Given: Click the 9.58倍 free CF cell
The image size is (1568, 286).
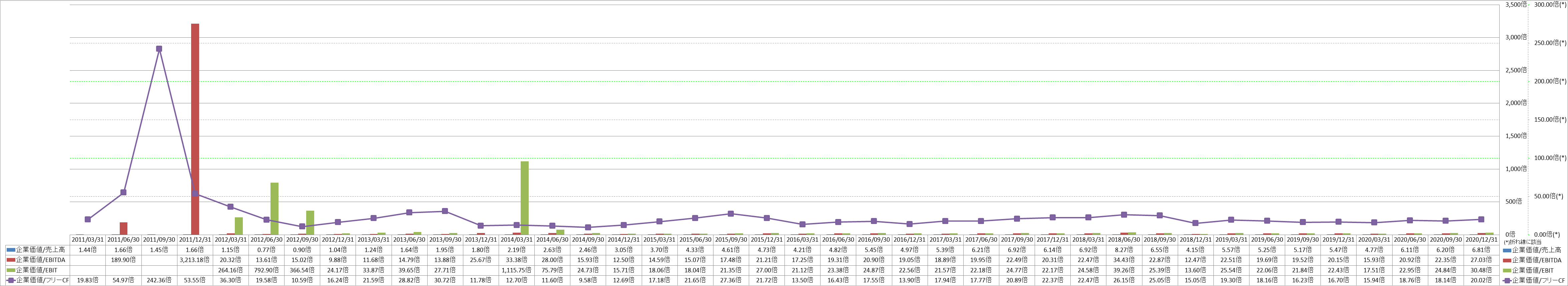Looking at the screenshot, I should tap(588, 281).
